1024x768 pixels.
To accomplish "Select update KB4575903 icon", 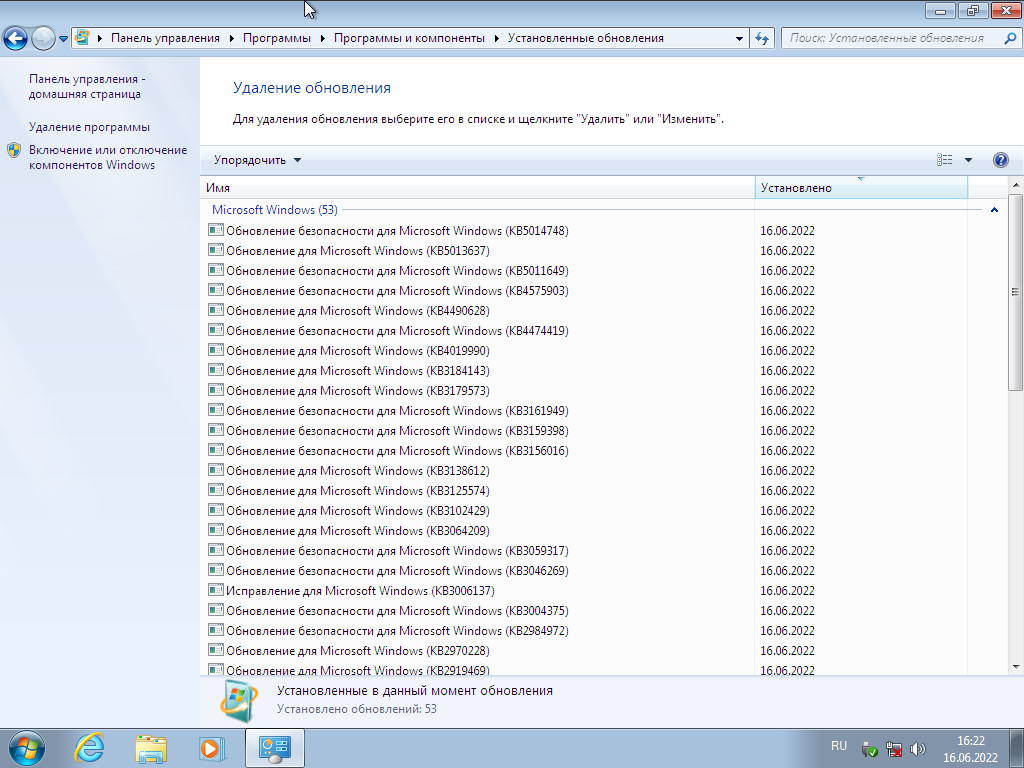I will click(x=216, y=290).
